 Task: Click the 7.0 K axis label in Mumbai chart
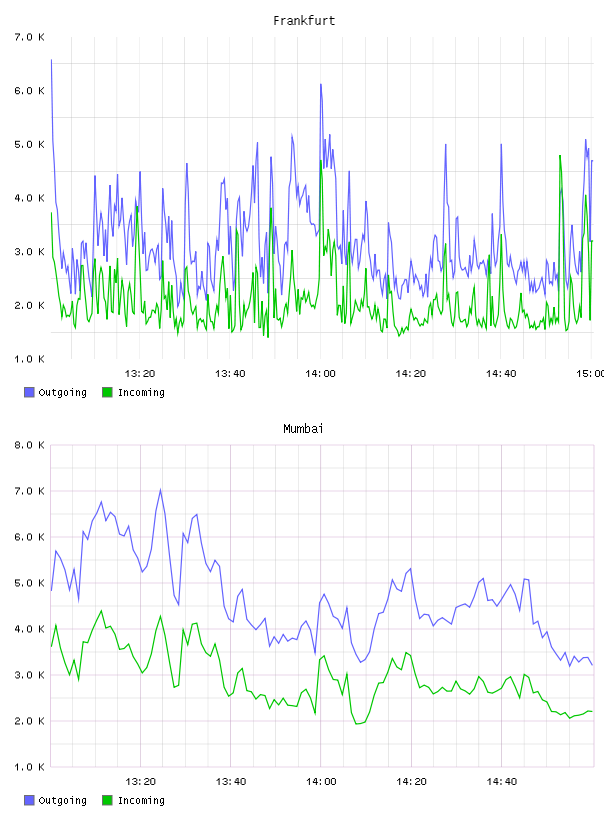tap(30, 491)
